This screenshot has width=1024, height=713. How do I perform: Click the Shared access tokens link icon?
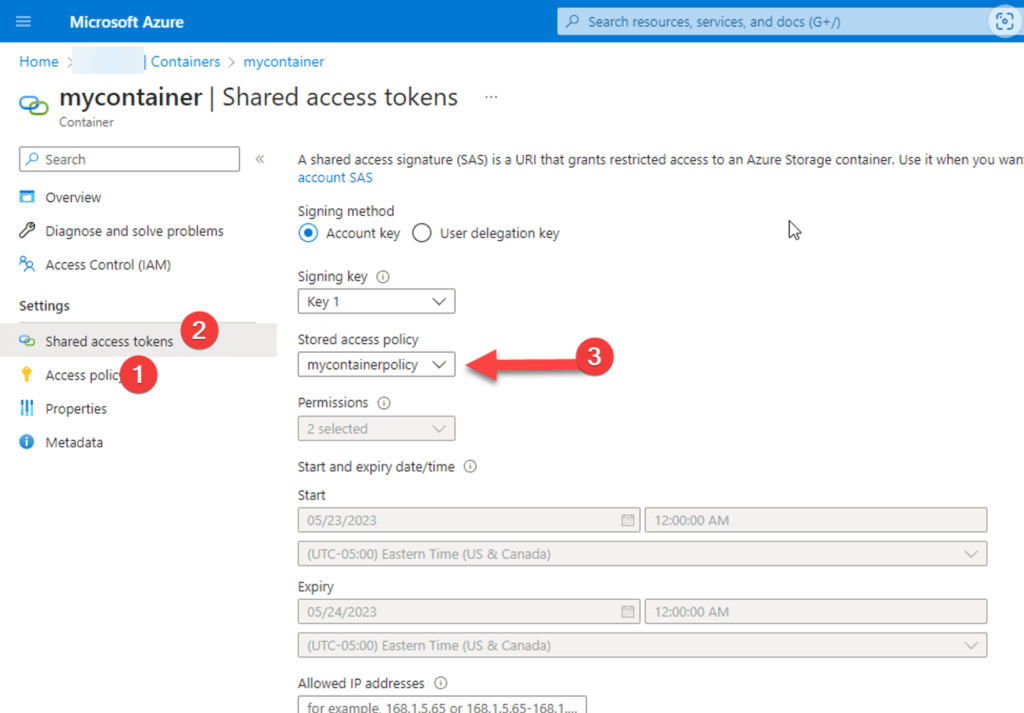coord(27,341)
